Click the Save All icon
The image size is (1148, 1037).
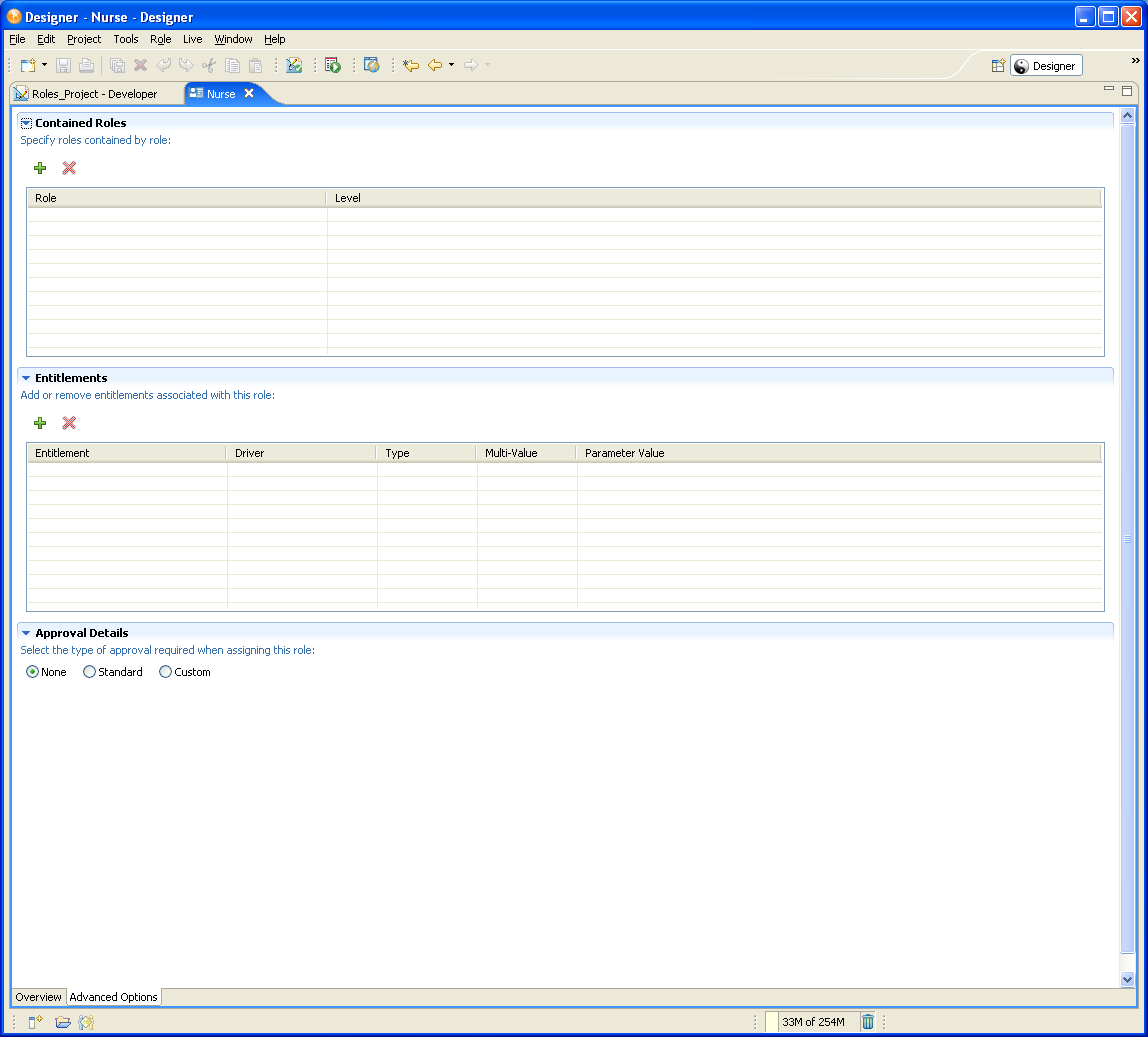pyautogui.click(x=117, y=65)
